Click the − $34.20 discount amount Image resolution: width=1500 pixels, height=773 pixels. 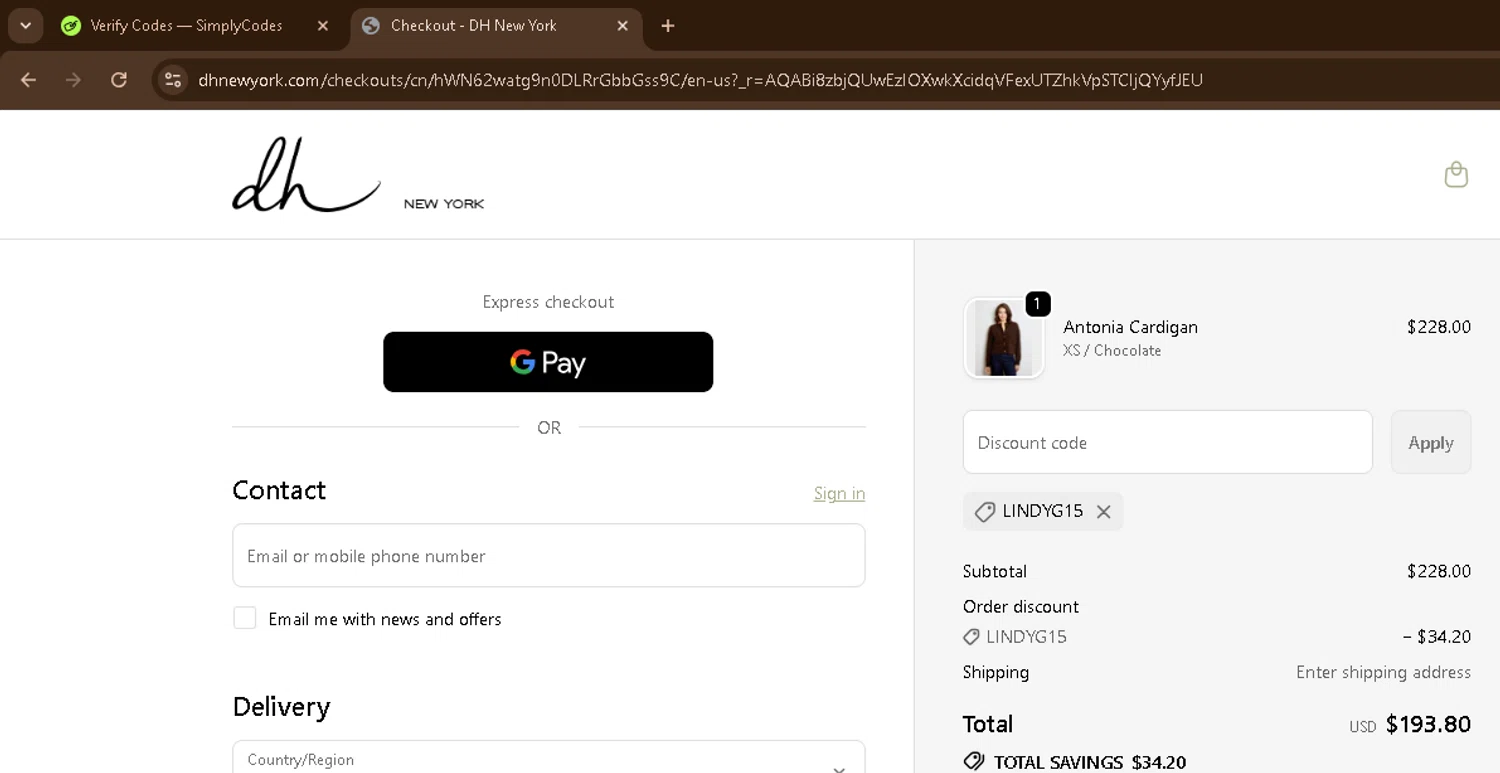click(1436, 637)
